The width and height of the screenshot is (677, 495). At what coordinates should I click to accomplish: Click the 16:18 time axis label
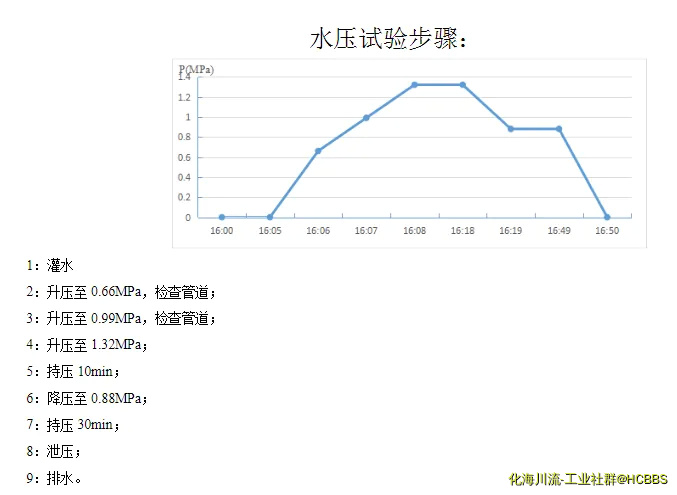[x=463, y=231]
